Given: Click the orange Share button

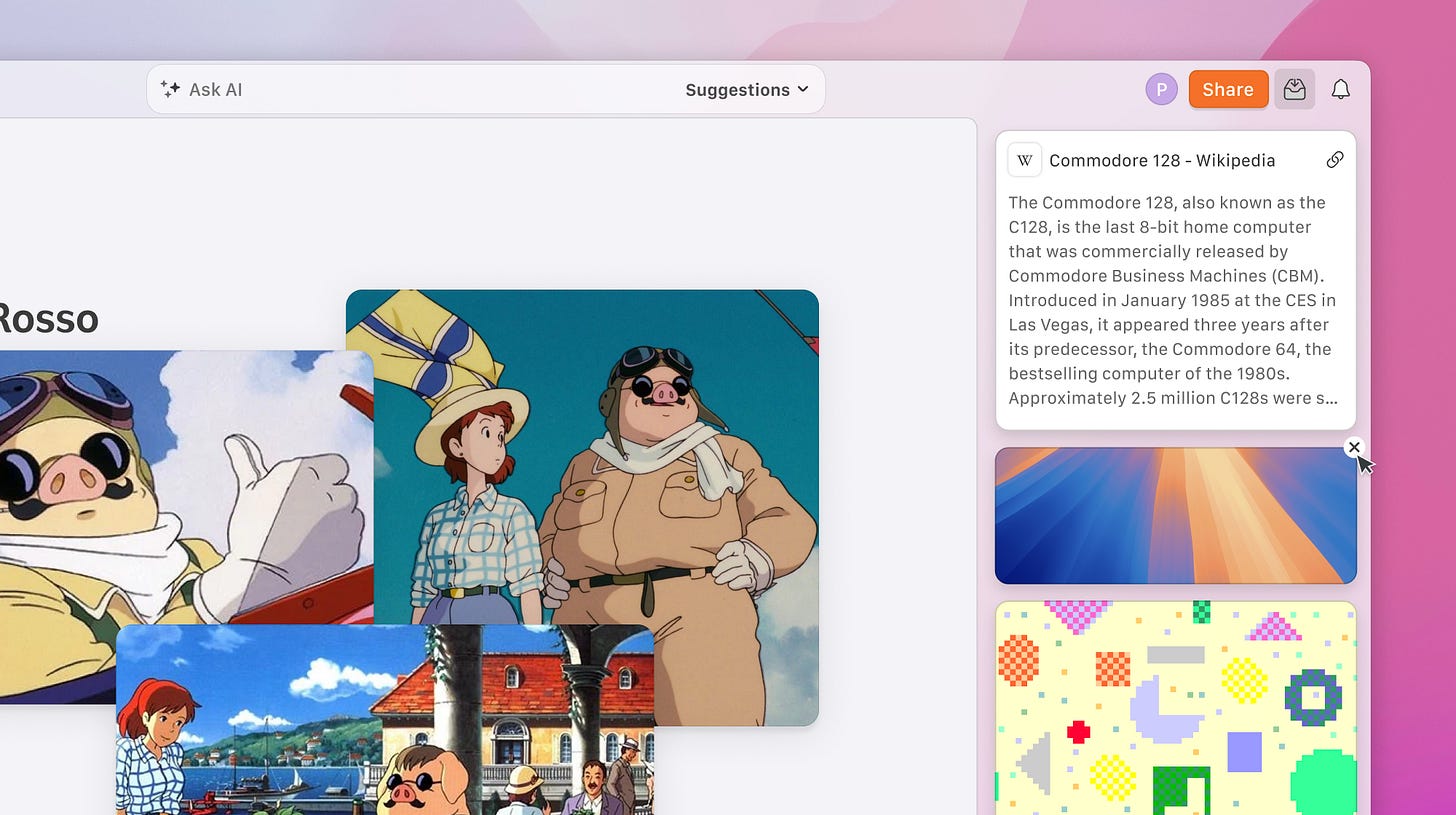Looking at the screenshot, I should coord(1228,89).
